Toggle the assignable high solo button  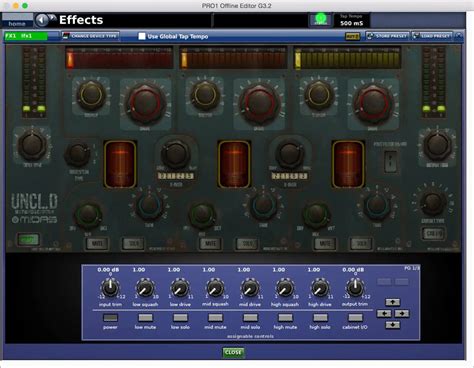click(x=320, y=318)
